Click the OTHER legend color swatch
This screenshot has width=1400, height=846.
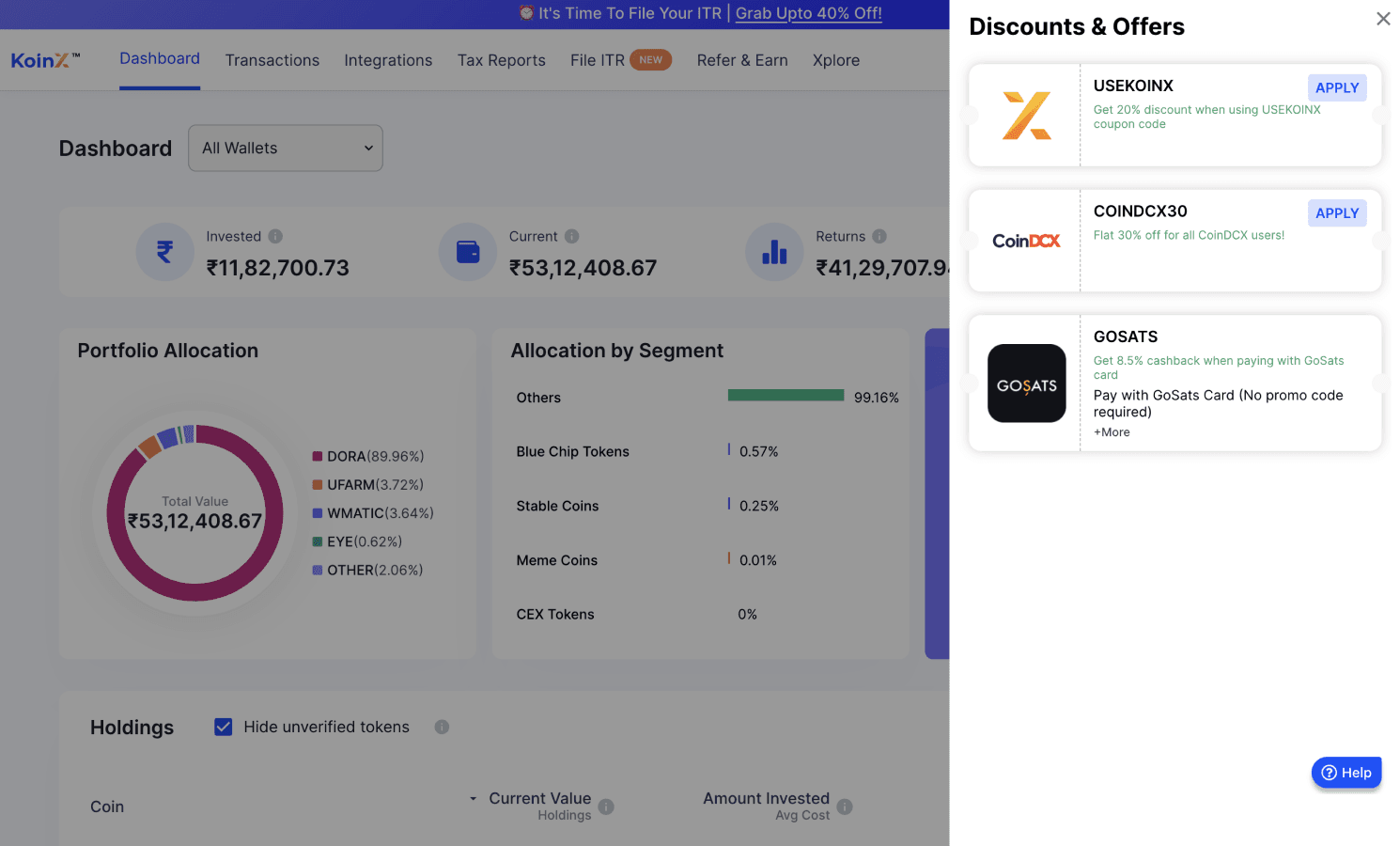(318, 570)
